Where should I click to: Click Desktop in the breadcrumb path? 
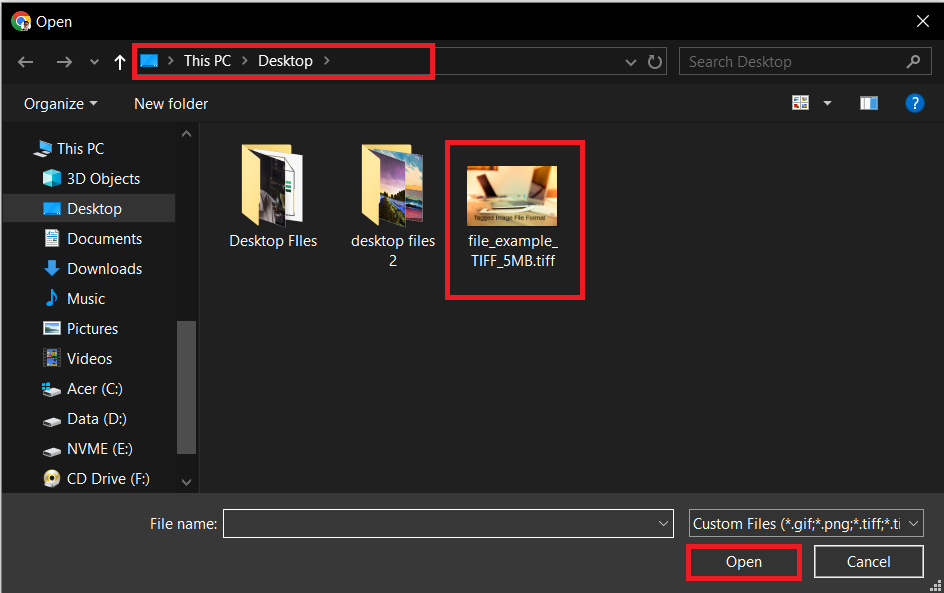click(x=285, y=60)
